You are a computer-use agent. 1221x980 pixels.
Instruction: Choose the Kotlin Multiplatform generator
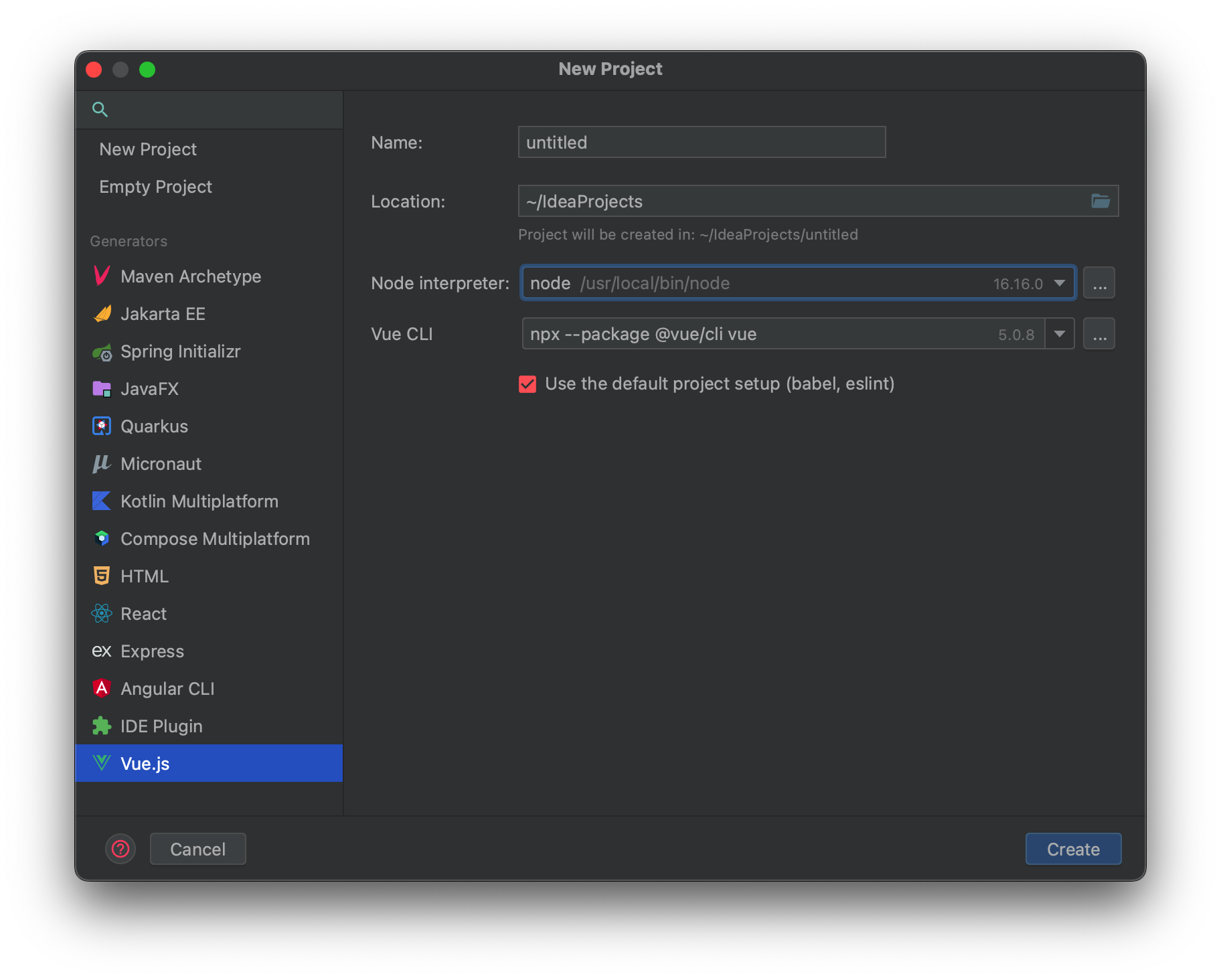[209, 501]
